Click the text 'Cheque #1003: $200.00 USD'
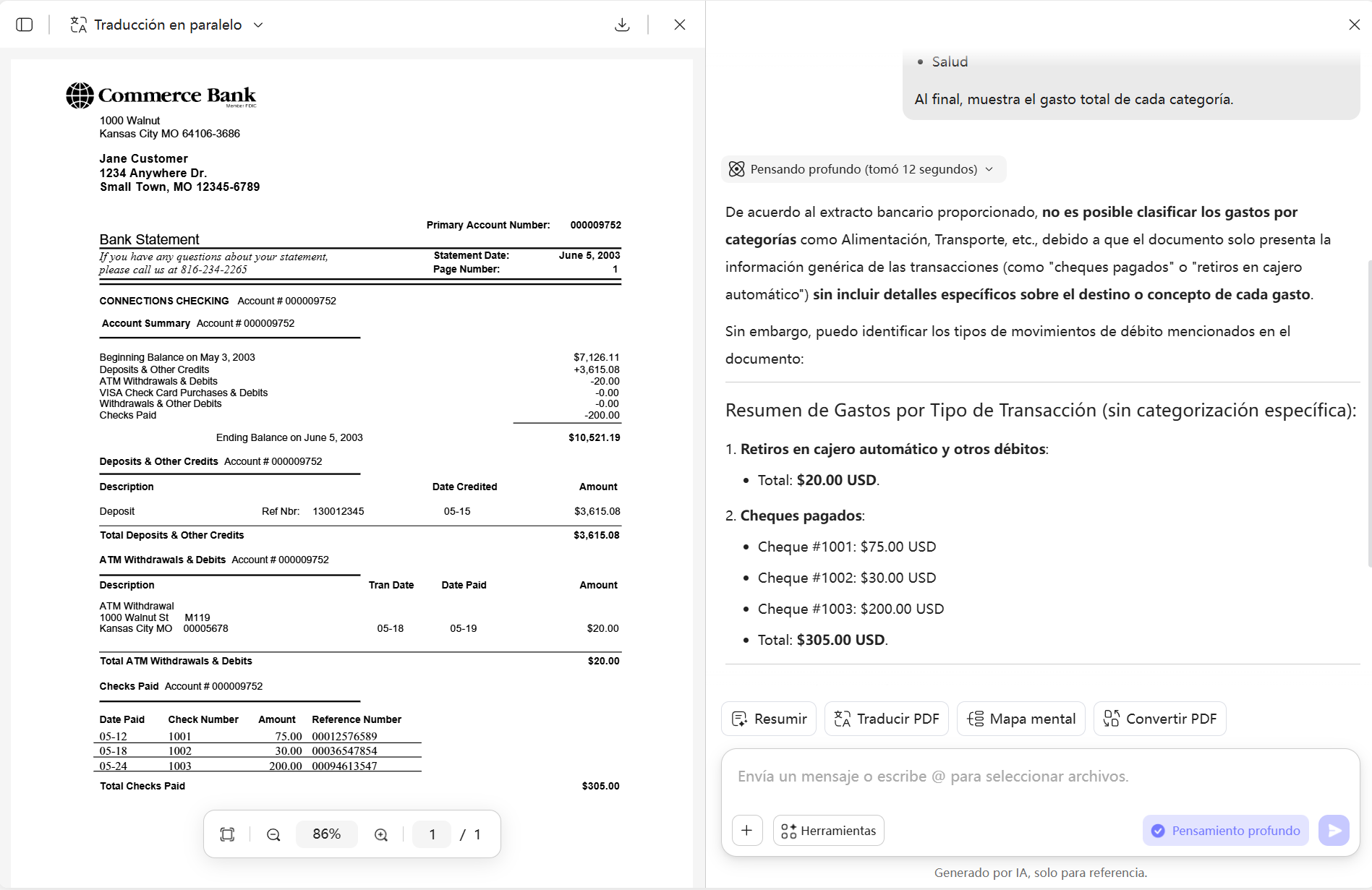 [851, 609]
